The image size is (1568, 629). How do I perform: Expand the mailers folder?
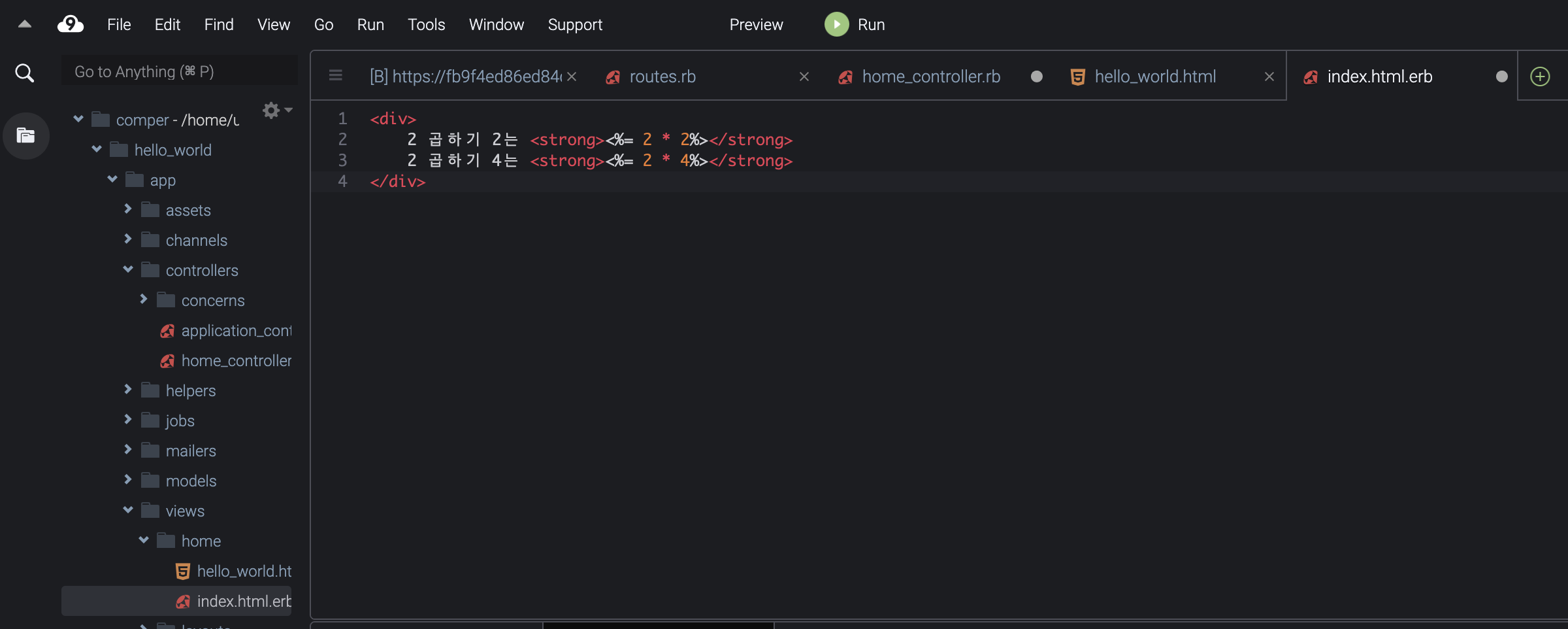[128, 450]
